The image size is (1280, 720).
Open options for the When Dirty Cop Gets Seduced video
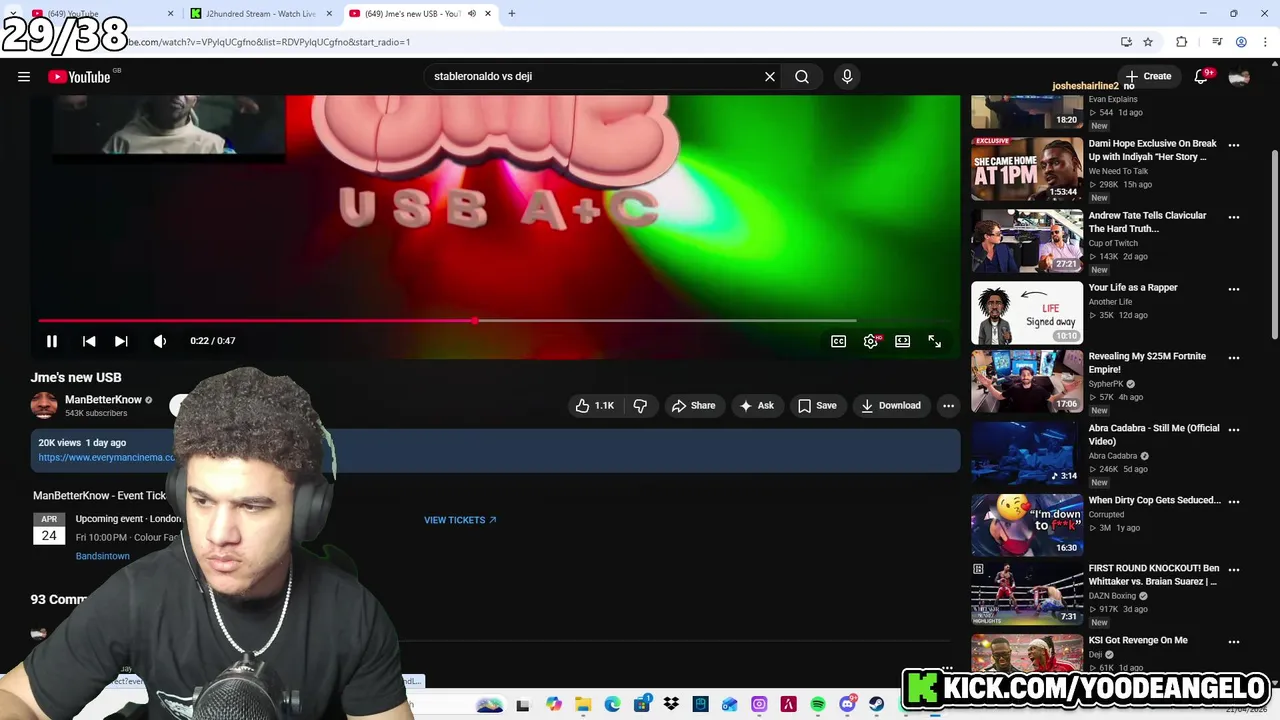click(x=1234, y=502)
